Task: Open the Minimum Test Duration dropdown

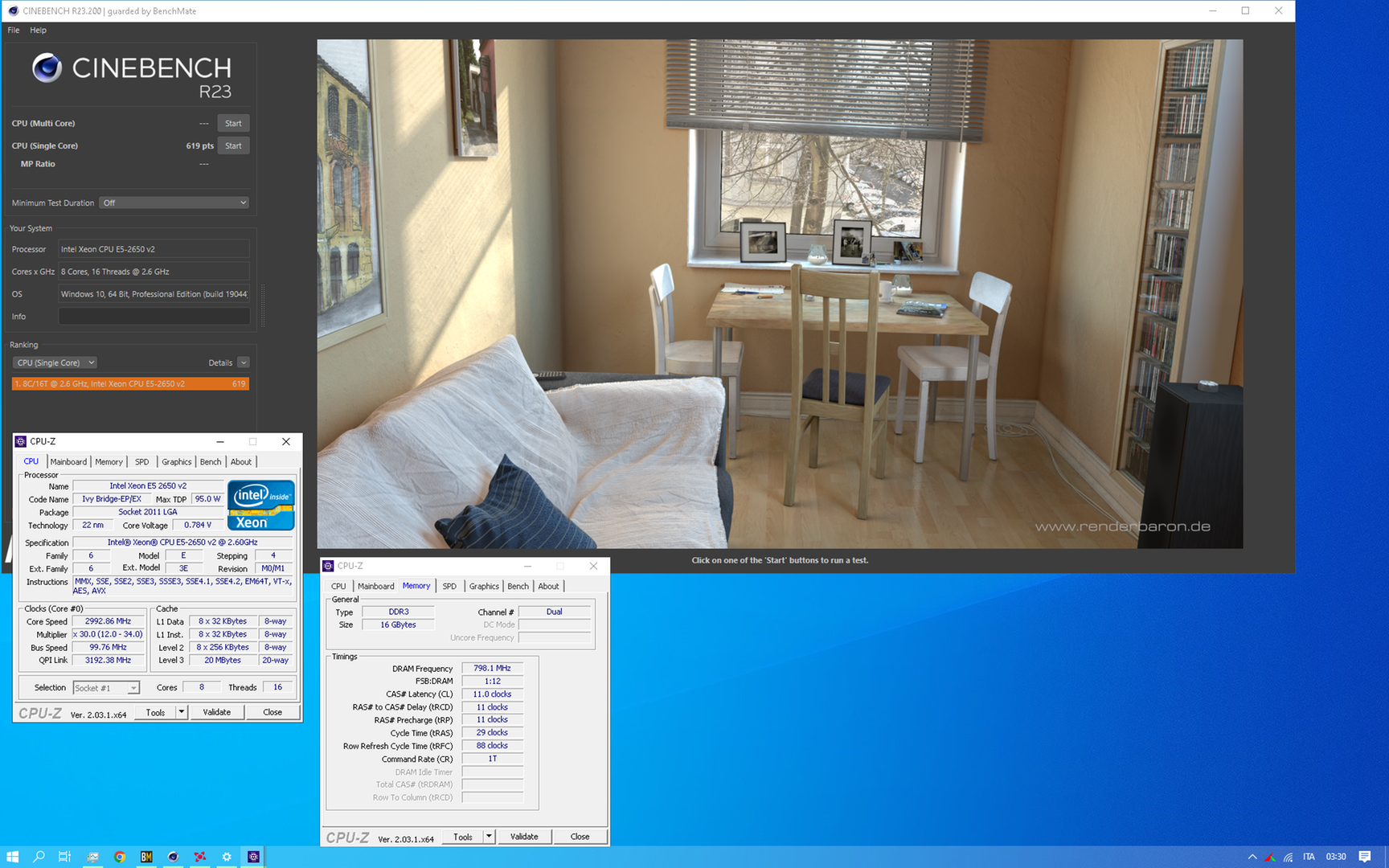Action: point(174,203)
